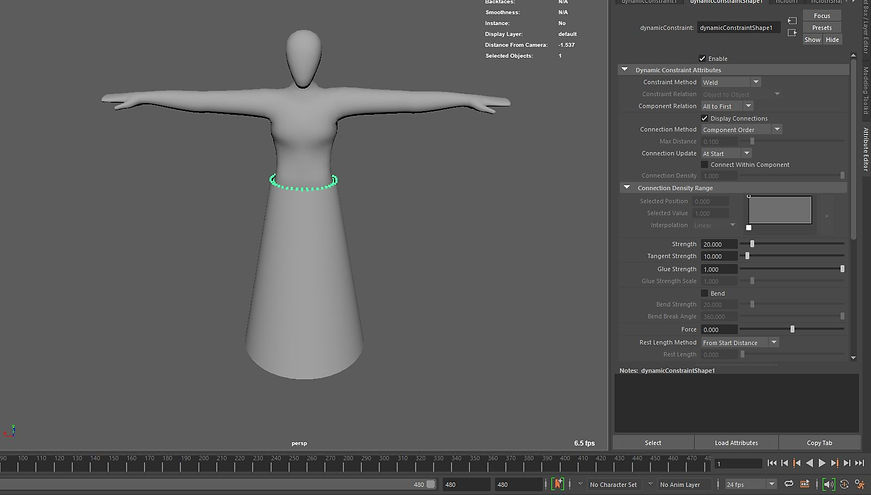This screenshot has width=871, height=495.
Task: Click the Hide button
Action: tap(832, 39)
